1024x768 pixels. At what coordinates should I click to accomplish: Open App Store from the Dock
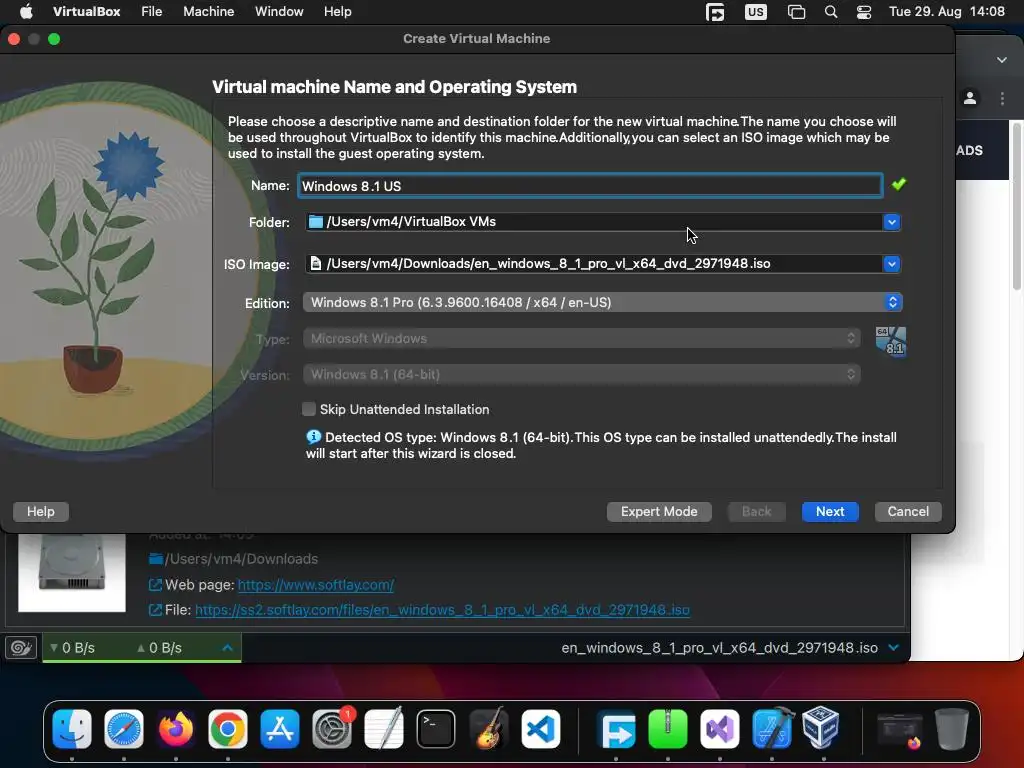coord(280,728)
